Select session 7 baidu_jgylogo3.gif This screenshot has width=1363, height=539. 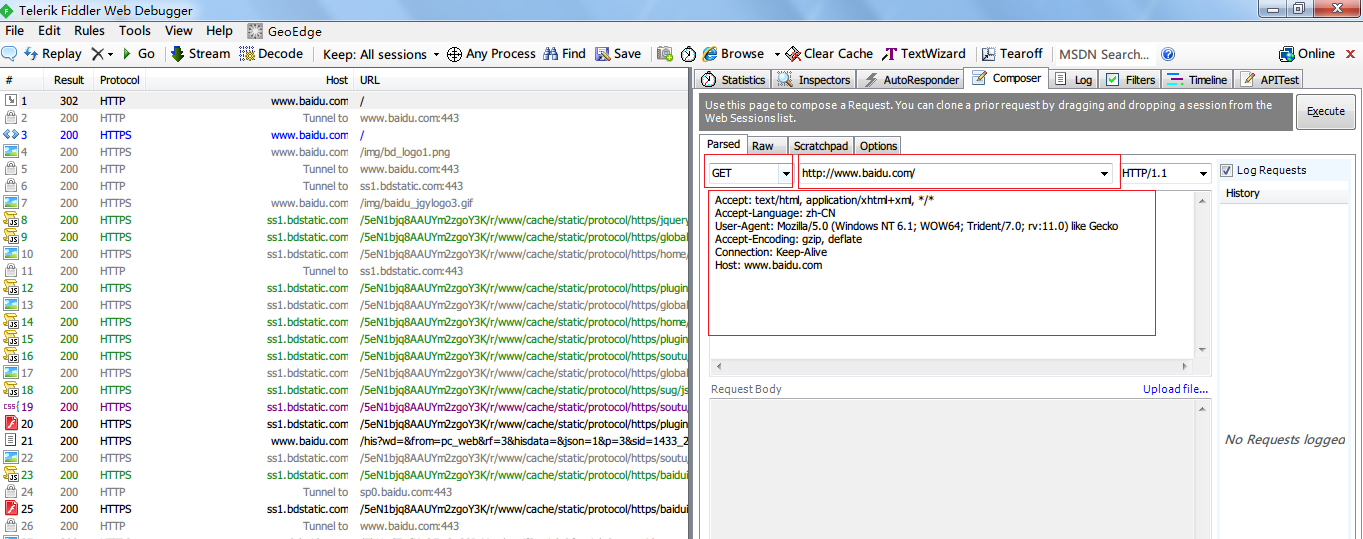coord(344,203)
